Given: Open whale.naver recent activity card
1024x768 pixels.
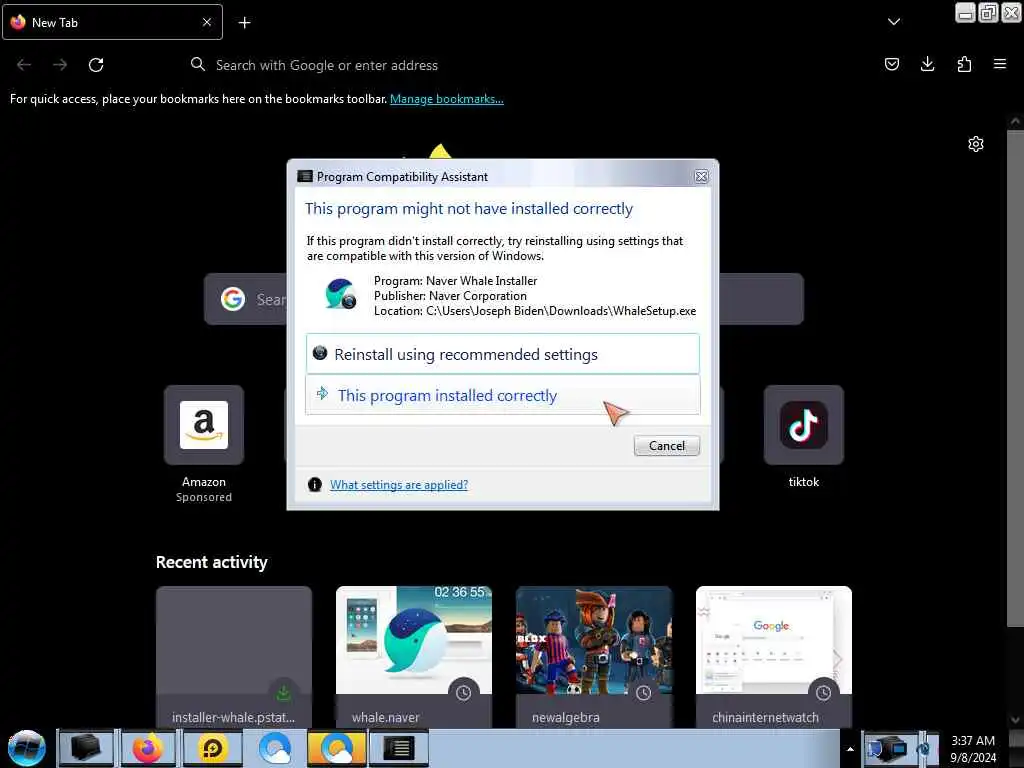Looking at the screenshot, I should click(x=413, y=657).
